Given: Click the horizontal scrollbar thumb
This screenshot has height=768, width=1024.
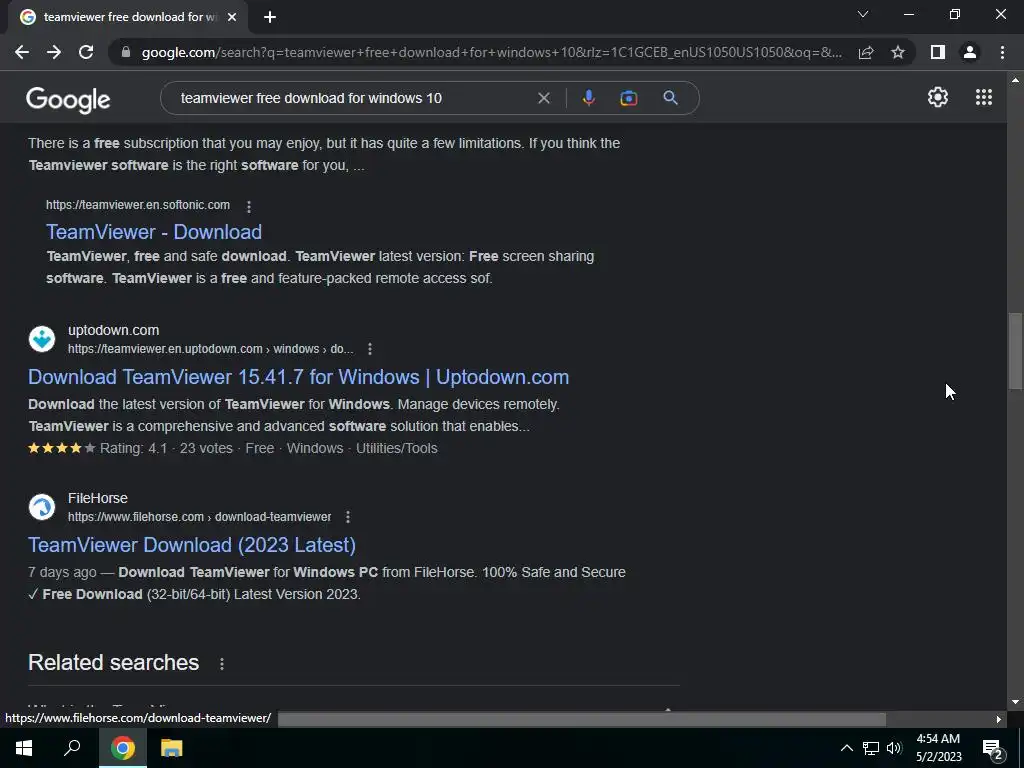Looking at the screenshot, I should pos(582,719).
